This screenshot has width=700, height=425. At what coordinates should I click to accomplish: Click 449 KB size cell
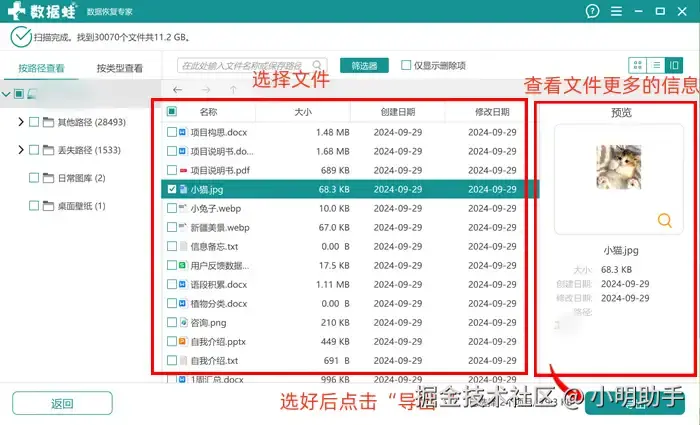click(x=335, y=342)
